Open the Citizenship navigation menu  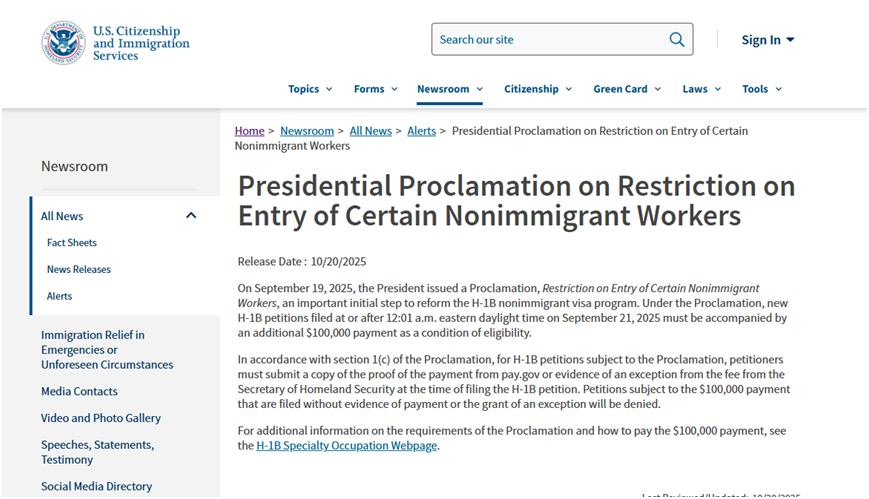pos(538,89)
